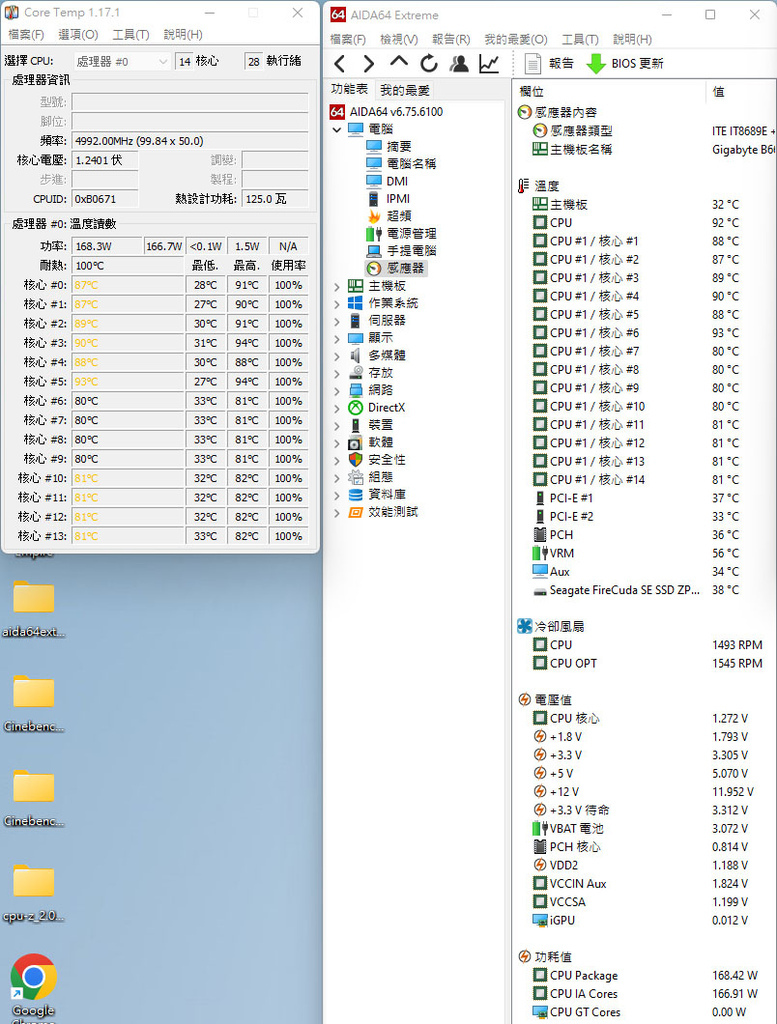This screenshot has width=777, height=1024.
Task: Open AIDA64 檢視(V) menu
Action: (399, 39)
